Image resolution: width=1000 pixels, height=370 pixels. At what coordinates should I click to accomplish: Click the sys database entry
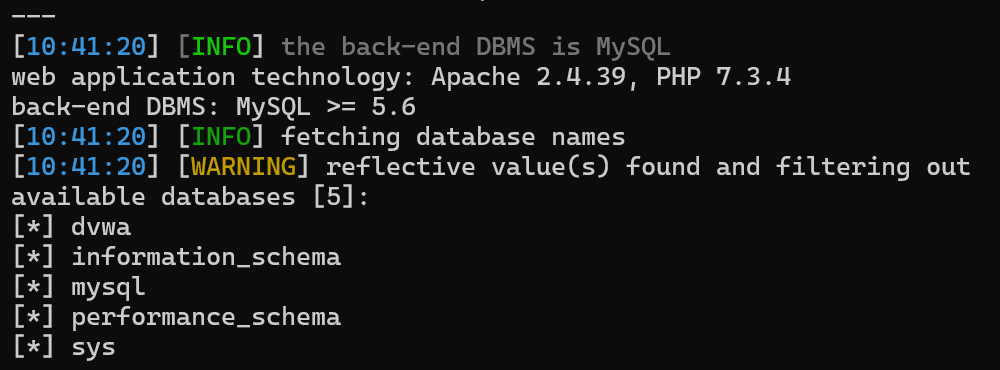click(x=93, y=348)
